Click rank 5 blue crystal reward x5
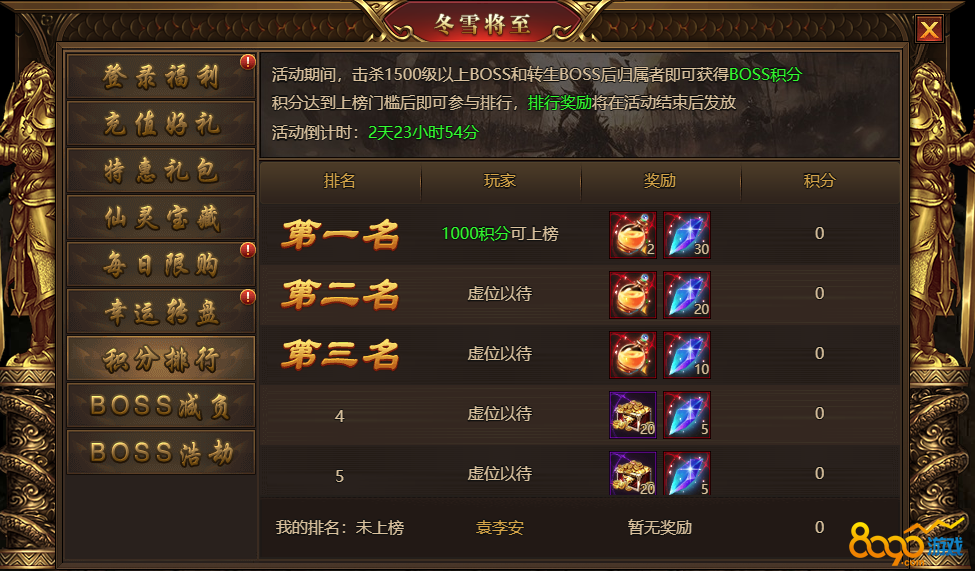The width and height of the screenshot is (975, 571). pyautogui.click(x=686, y=473)
